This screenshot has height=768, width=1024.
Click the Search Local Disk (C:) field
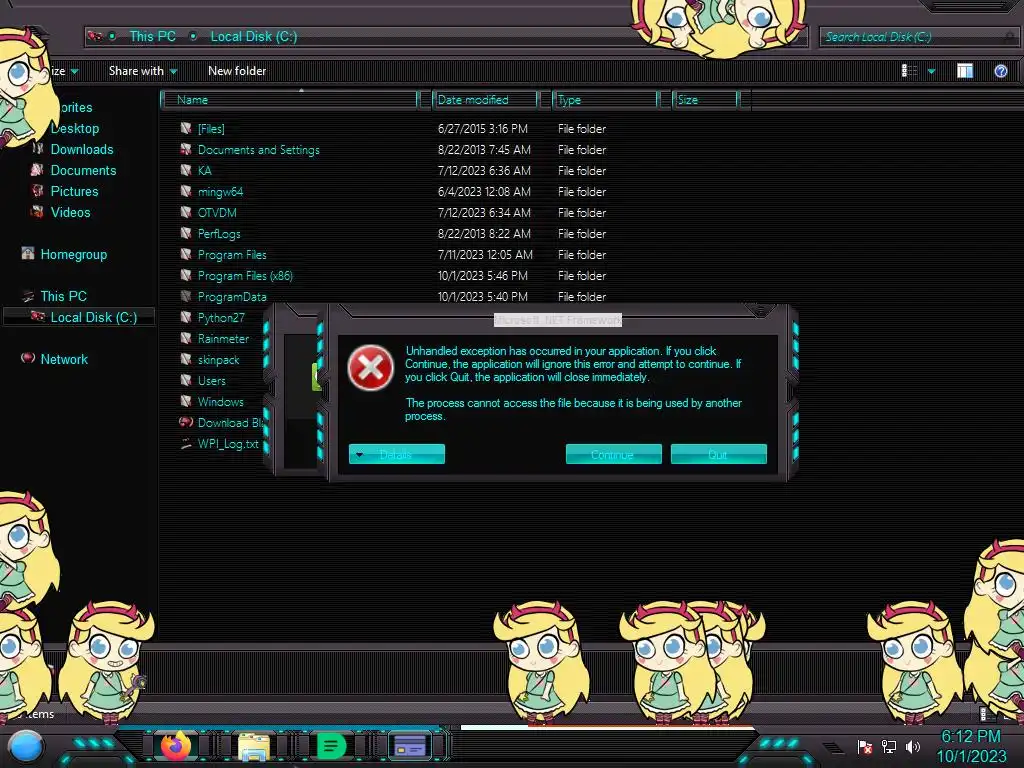918,37
